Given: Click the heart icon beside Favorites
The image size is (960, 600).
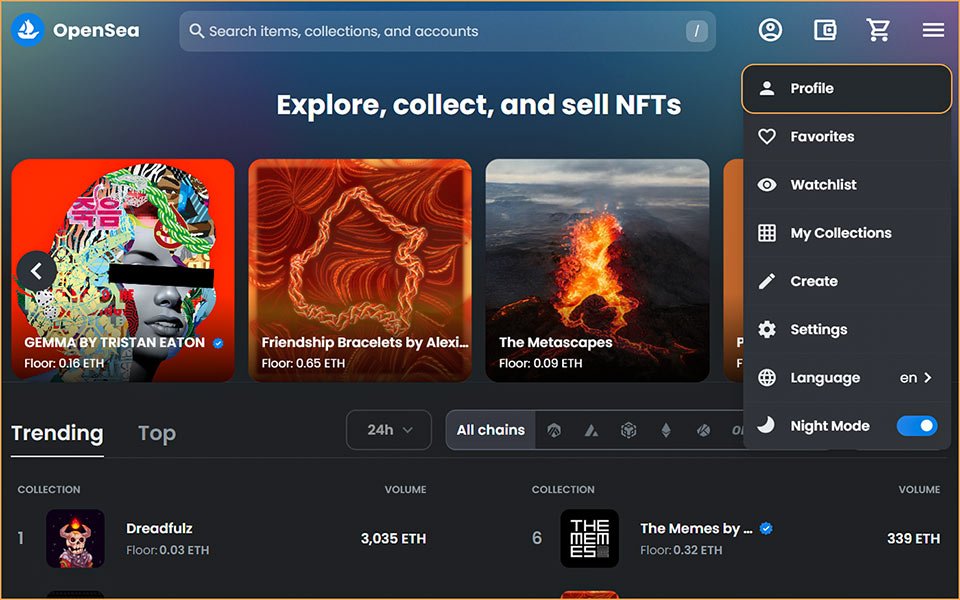Looking at the screenshot, I should pyautogui.click(x=767, y=137).
